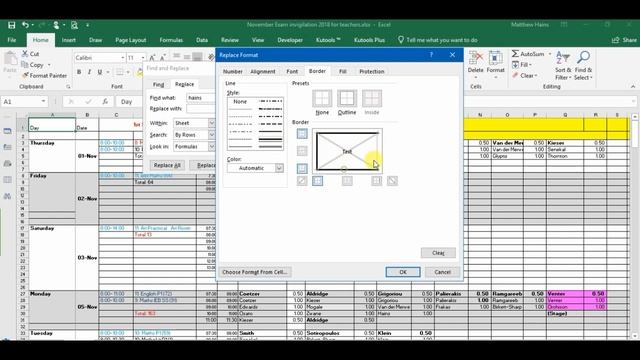Image resolution: width=640 pixels, height=360 pixels.
Task: Open the Within Sheet dropdown
Action: pos(211,123)
